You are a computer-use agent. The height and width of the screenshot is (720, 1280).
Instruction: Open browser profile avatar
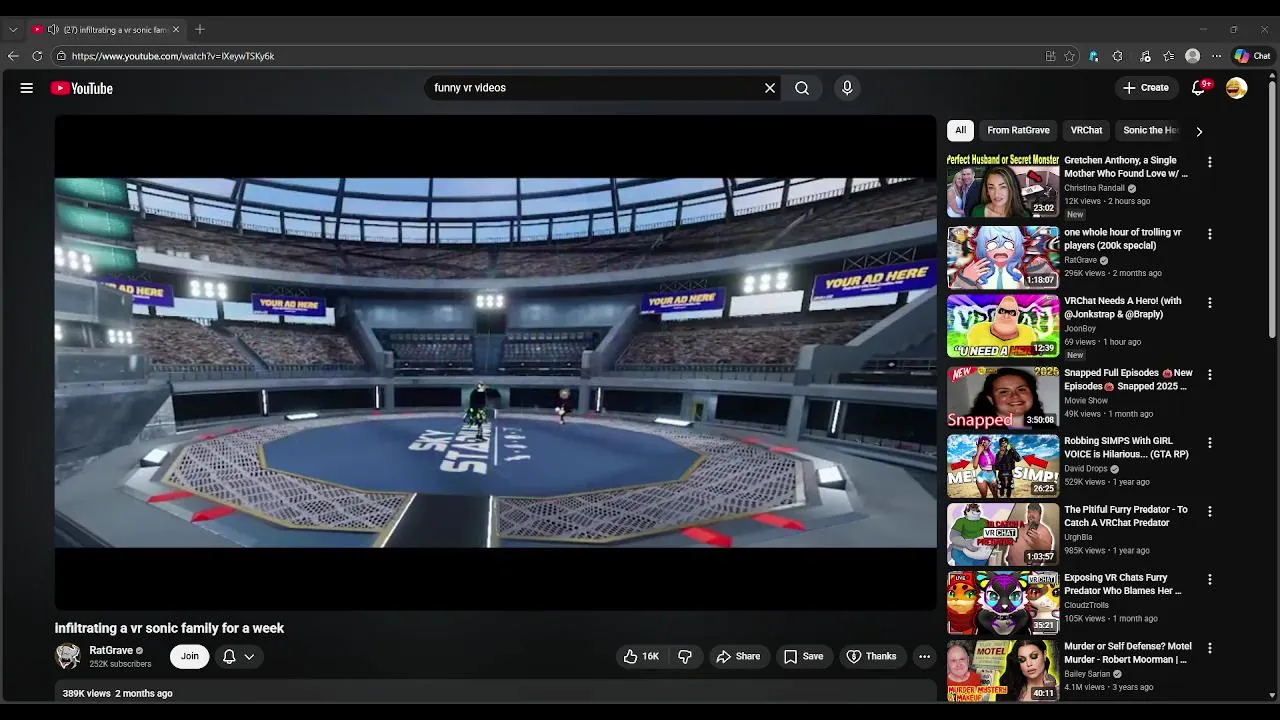point(1192,56)
